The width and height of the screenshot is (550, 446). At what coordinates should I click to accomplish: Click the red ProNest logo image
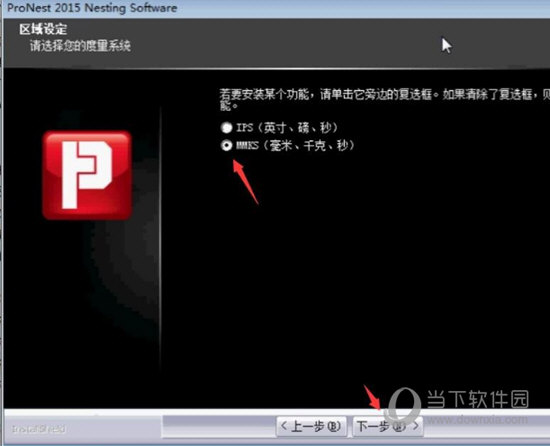tap(87, 175)
